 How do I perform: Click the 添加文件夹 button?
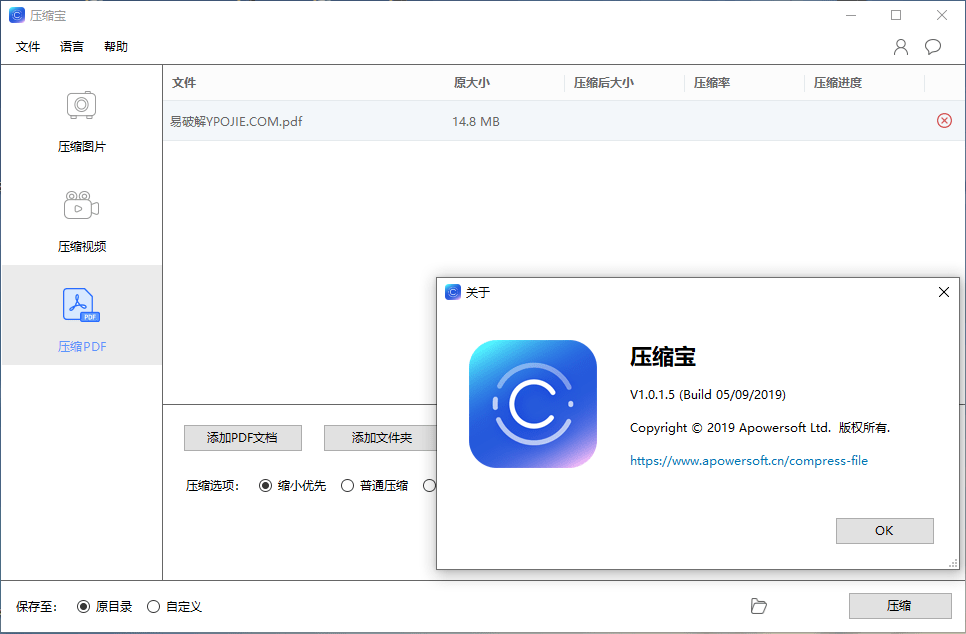point(380,438)
